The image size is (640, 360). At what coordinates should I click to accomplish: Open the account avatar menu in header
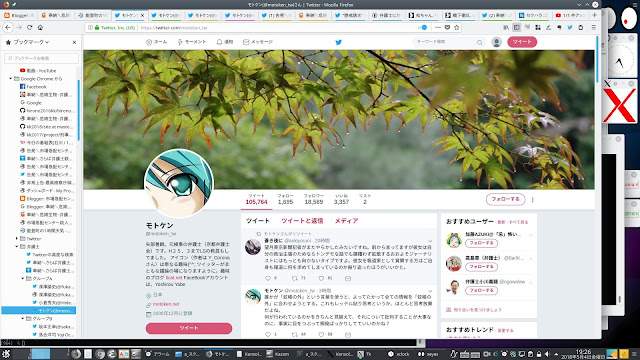tap(496, 42)
